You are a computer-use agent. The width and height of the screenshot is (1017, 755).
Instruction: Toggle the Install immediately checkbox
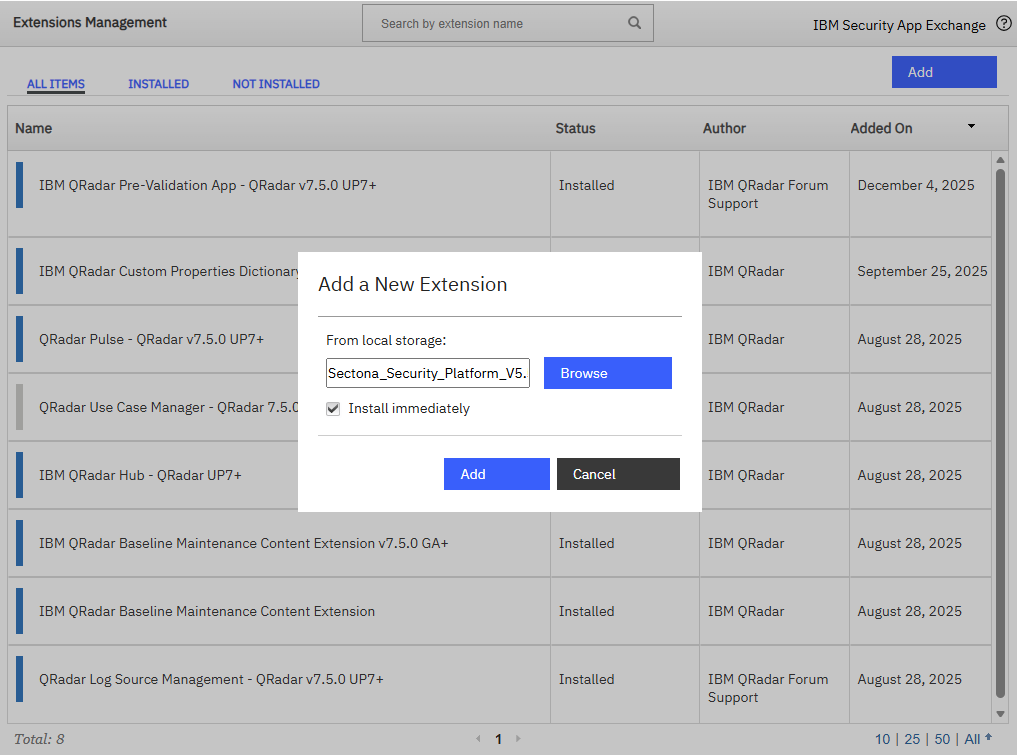coord(333,408)
